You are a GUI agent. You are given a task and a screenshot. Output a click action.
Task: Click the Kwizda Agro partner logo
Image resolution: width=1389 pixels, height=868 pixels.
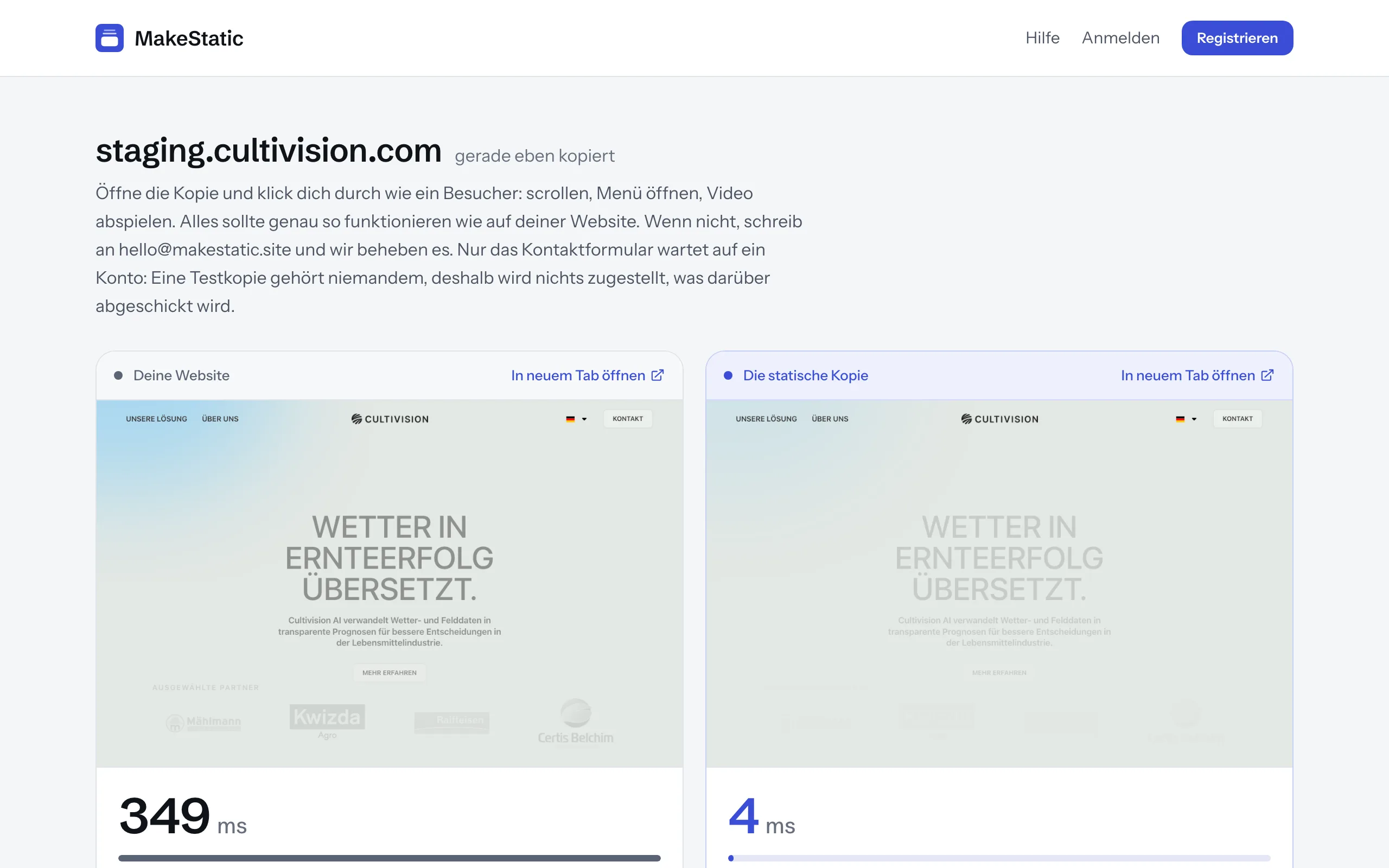click(x=327, y=722)
